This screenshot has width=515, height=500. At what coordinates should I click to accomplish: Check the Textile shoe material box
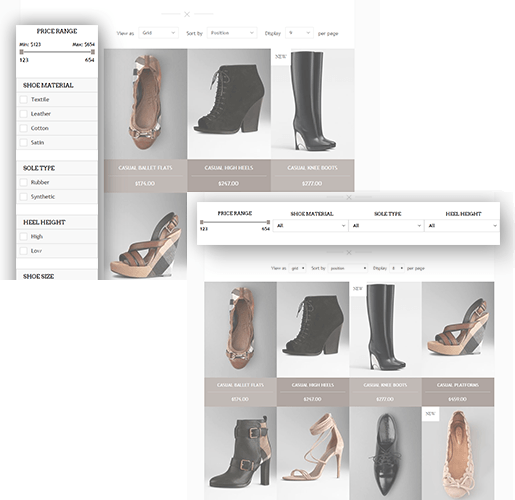(x=23, y=99)
